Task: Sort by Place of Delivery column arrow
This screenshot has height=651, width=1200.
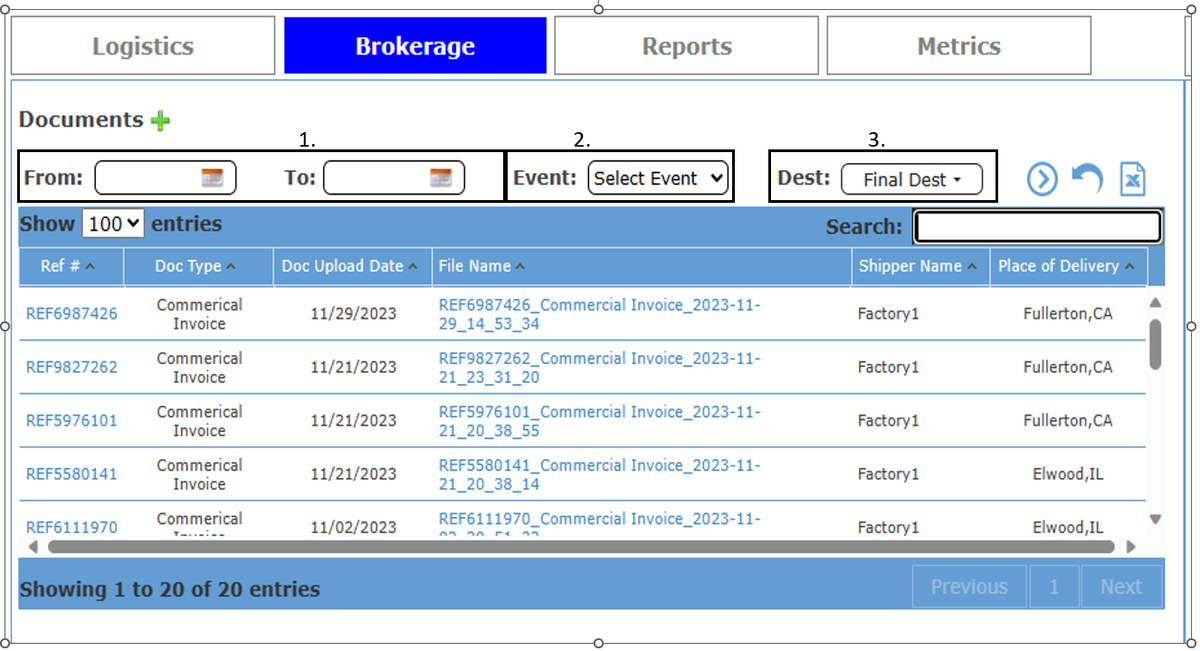Action: click(1129, 267)
